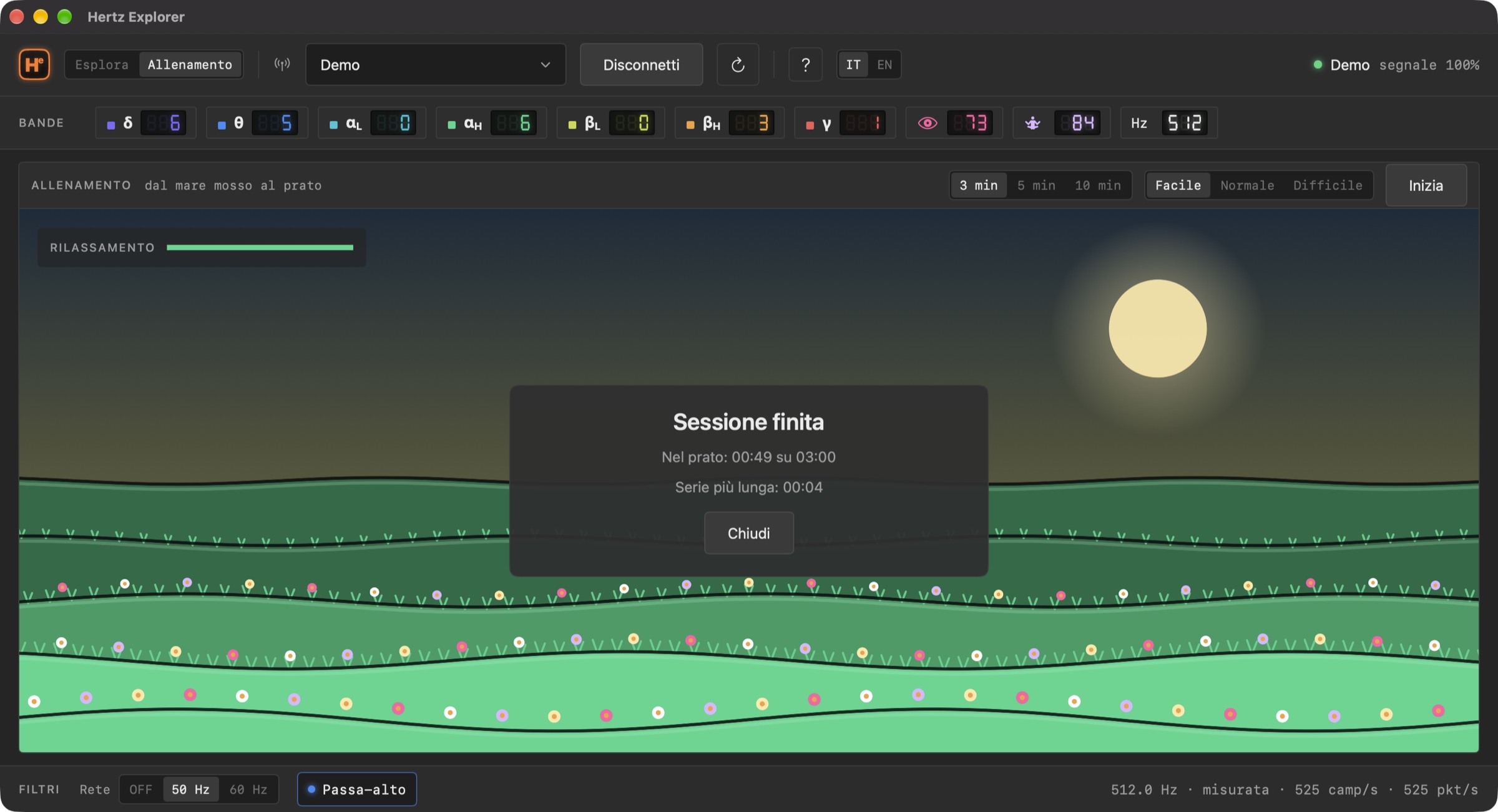Click the Disconnetti button
1498x812 pixels.
[x=641, y=64]
